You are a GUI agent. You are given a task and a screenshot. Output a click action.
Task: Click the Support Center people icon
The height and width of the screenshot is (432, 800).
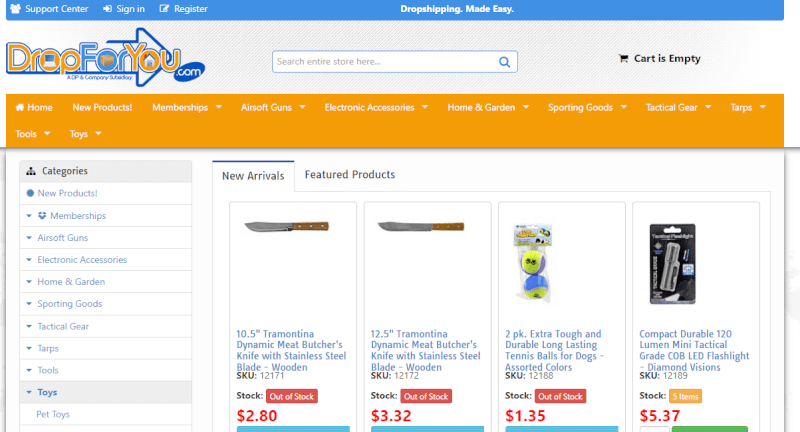coord(15,9)
